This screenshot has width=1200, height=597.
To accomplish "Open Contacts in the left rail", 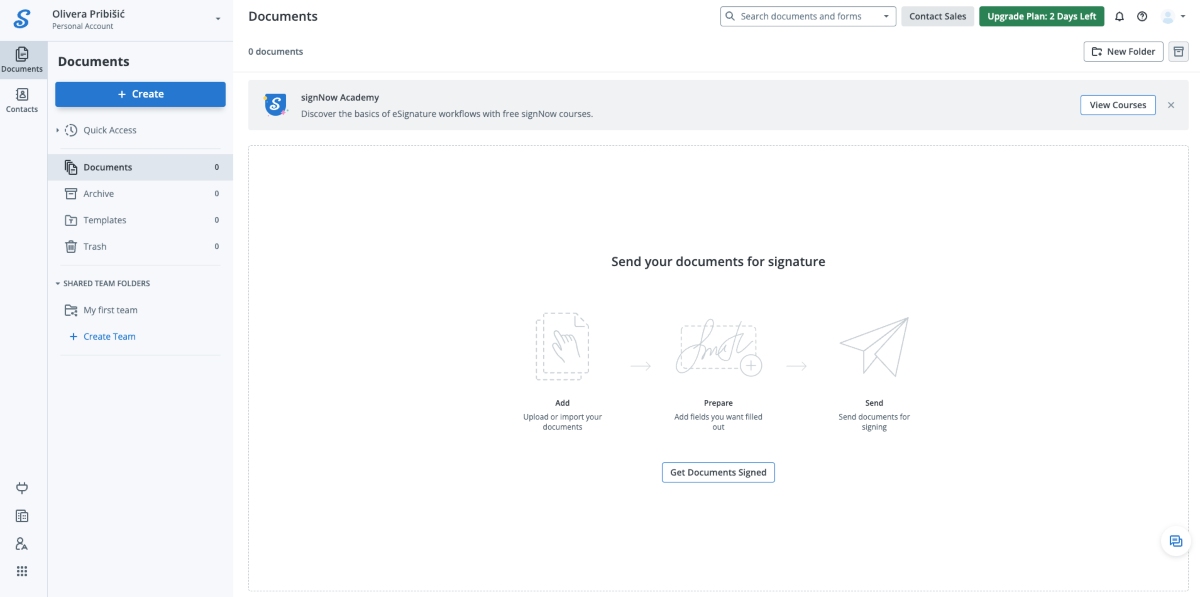I will [x=22, y=100].
